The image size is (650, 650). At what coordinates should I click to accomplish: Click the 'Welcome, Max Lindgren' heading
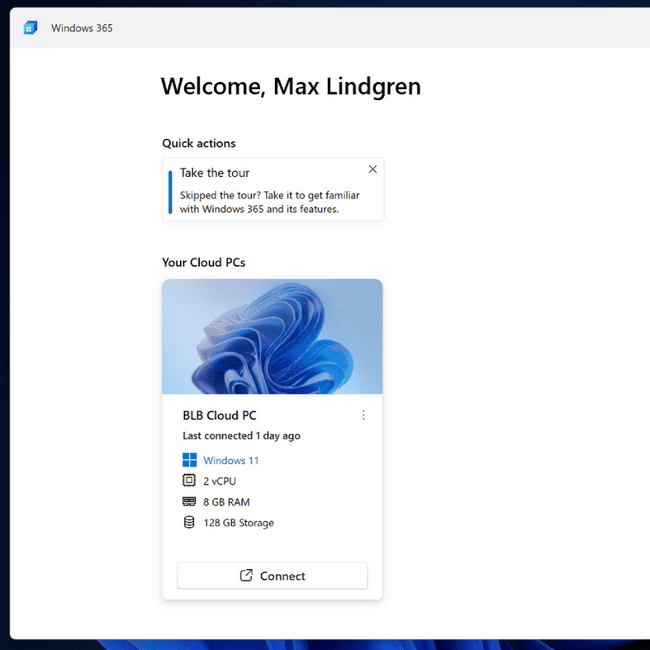tap(291, 87)
